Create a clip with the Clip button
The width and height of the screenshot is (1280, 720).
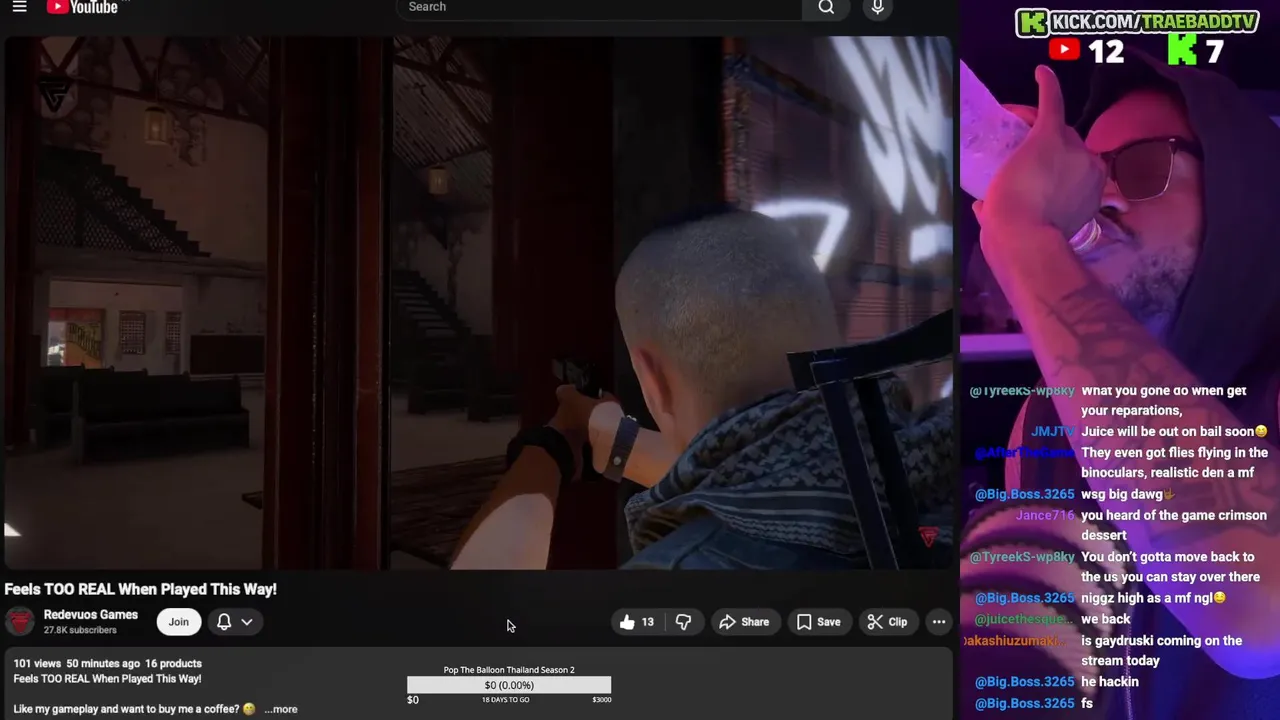887,622
